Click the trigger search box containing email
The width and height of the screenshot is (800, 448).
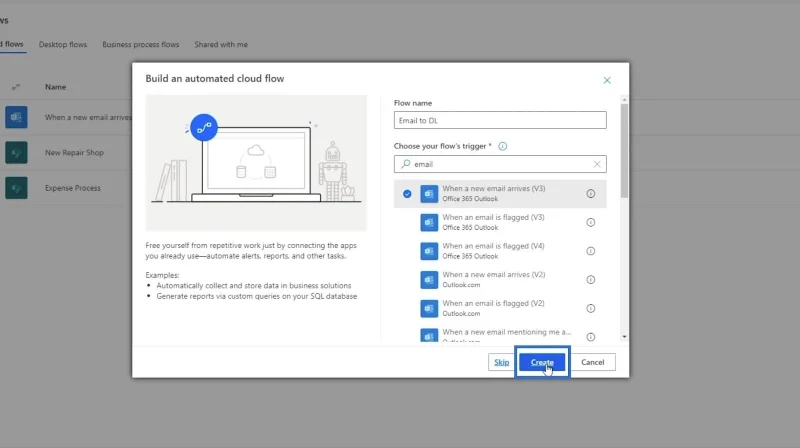(500, 164)
